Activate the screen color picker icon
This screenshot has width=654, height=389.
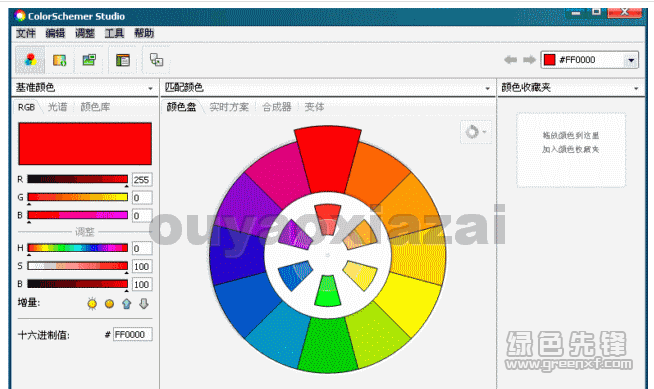(156, 60)
